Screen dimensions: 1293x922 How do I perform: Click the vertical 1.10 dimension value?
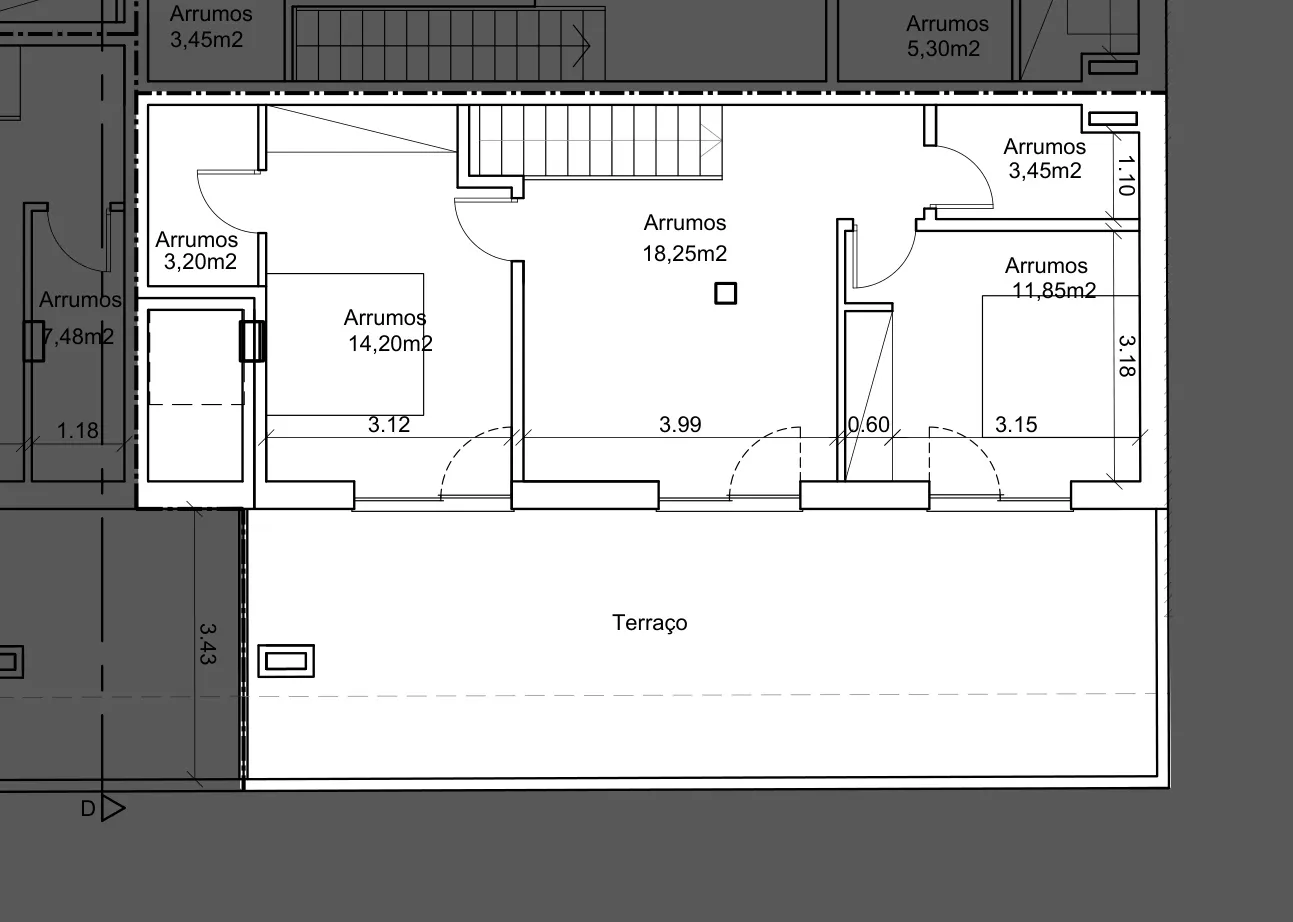[x=1124, y=176]
